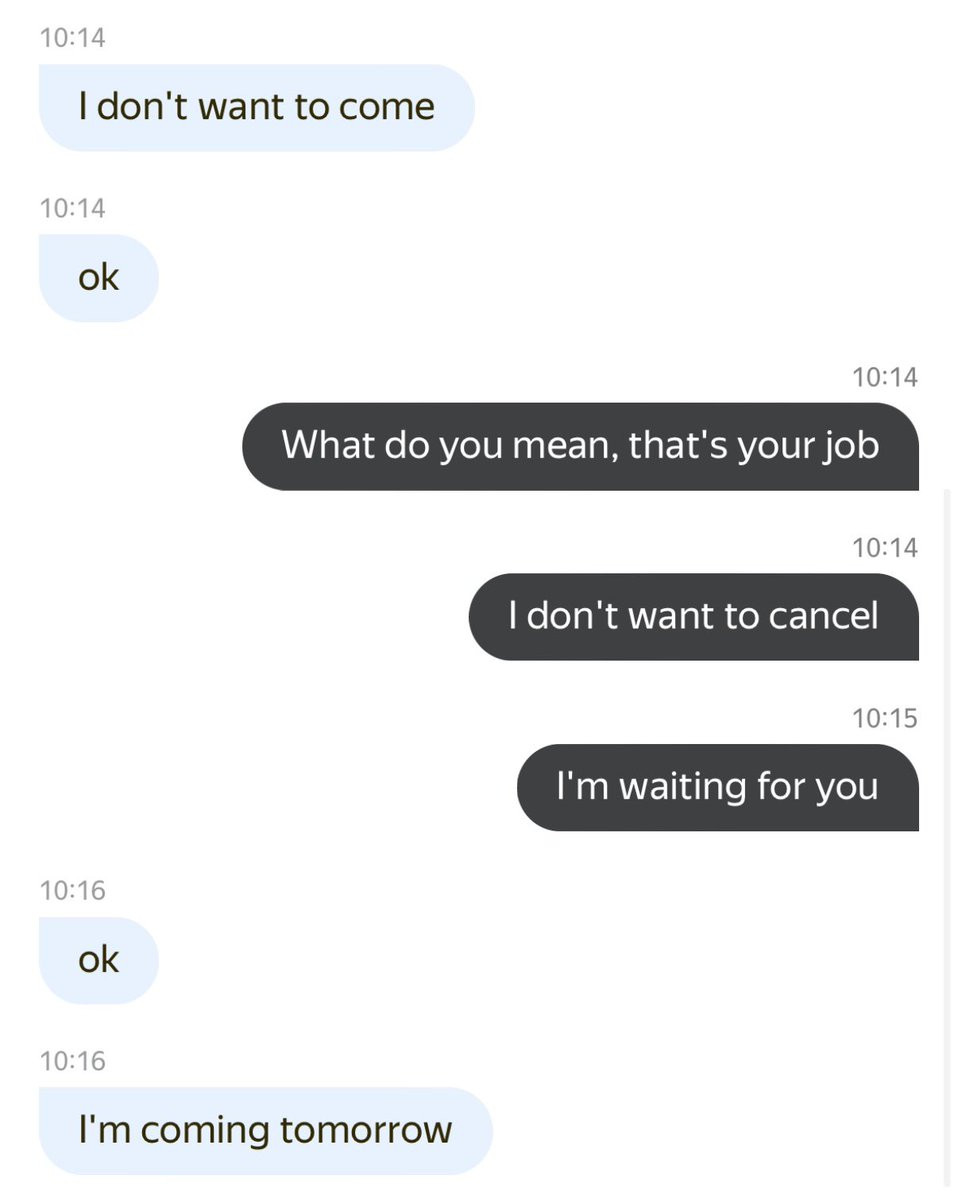The width and height of the screenshot is (958, 1199).
Task: Click the word "cancel" in the sent message
Action: [823, 616]
